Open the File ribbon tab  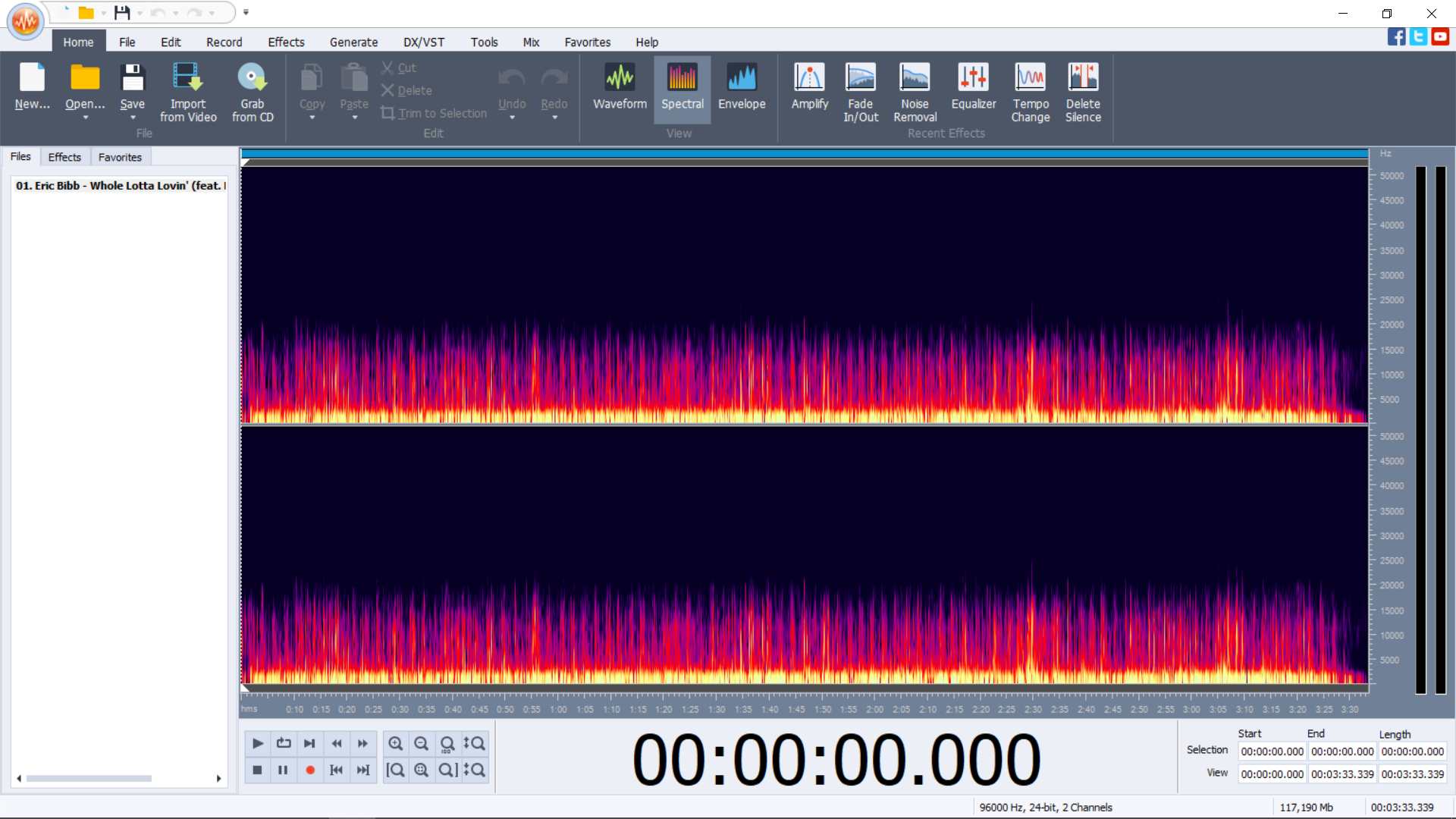[x=127, y=42]
